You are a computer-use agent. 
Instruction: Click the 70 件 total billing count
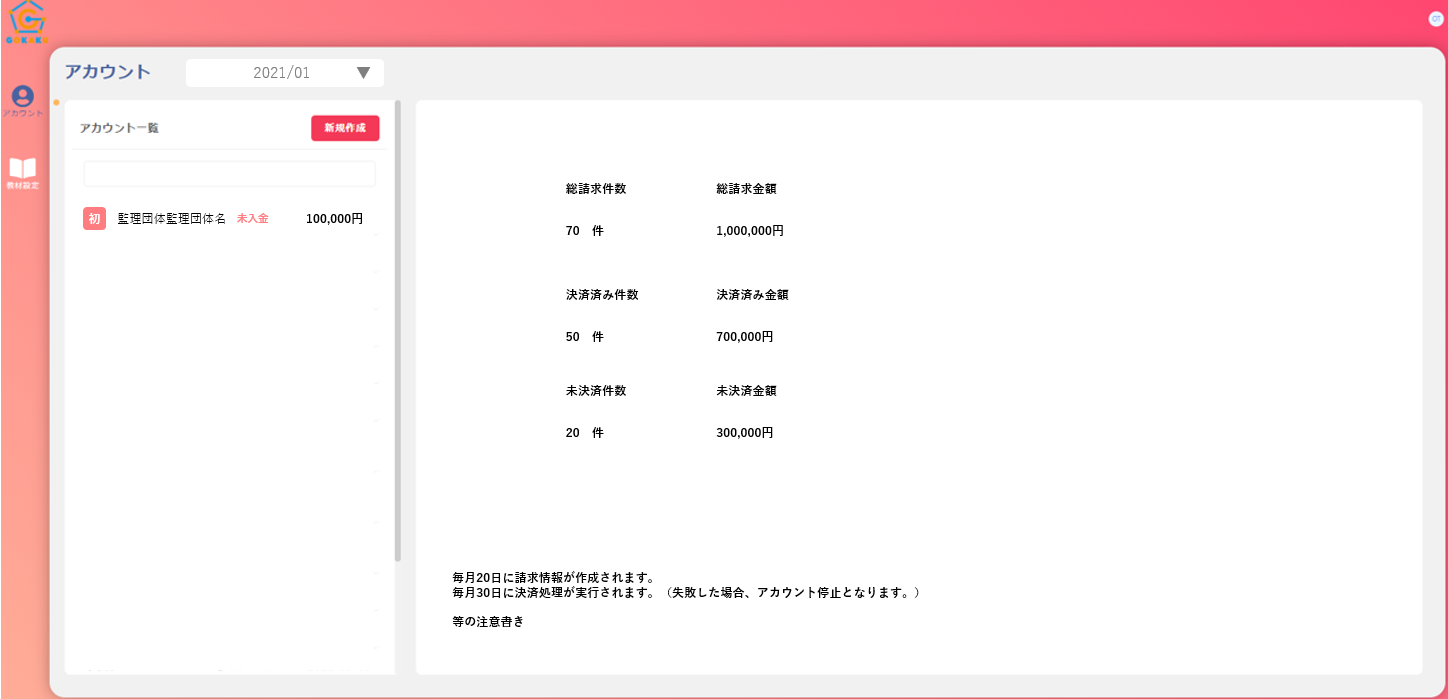(x=584, y=231)
